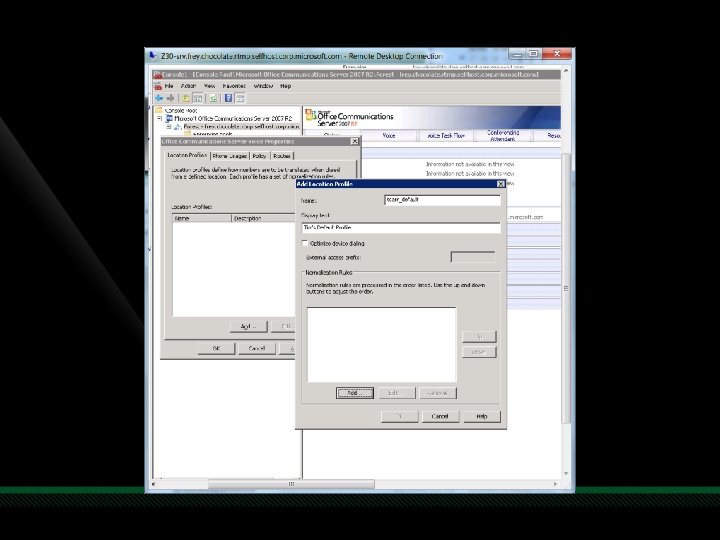Toggle the show/hide console tree icon
The width and height of the screenshot is (720, 540).
[198, 98]
